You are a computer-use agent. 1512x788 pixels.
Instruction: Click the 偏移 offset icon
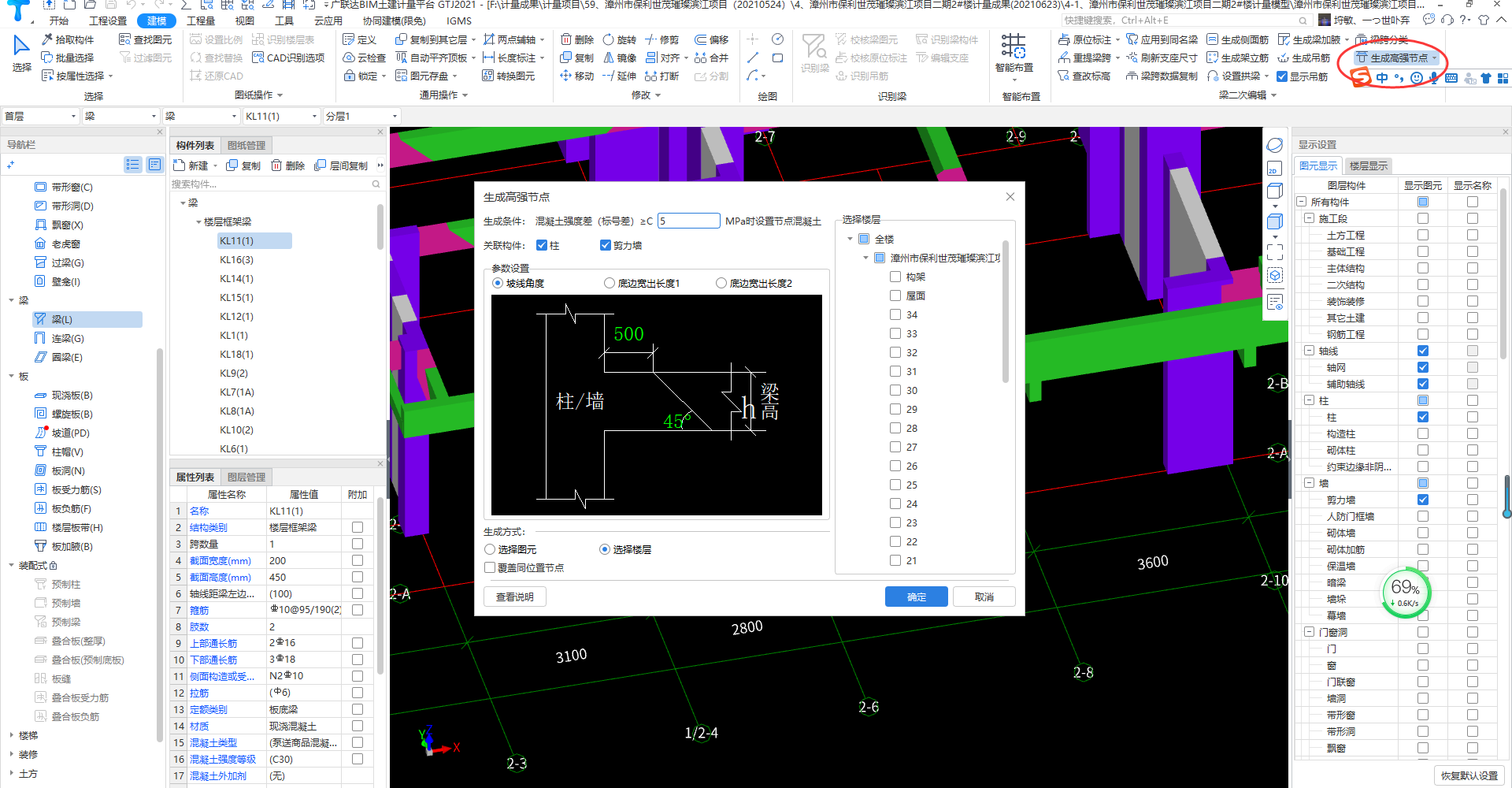(x=700, y=39)
